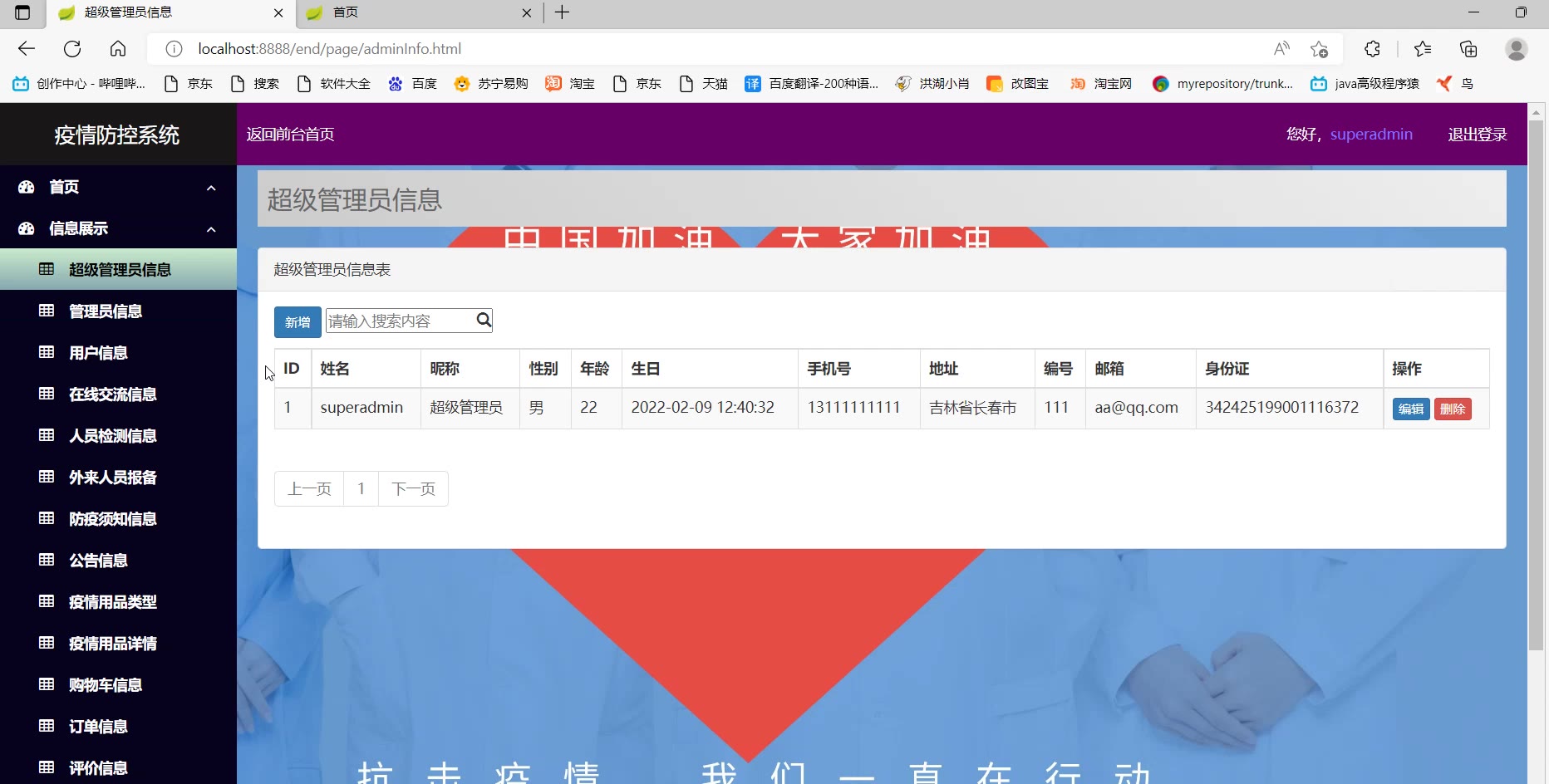
Task: Click the 疫情防控系统 logo title
Action: (117, 135)
